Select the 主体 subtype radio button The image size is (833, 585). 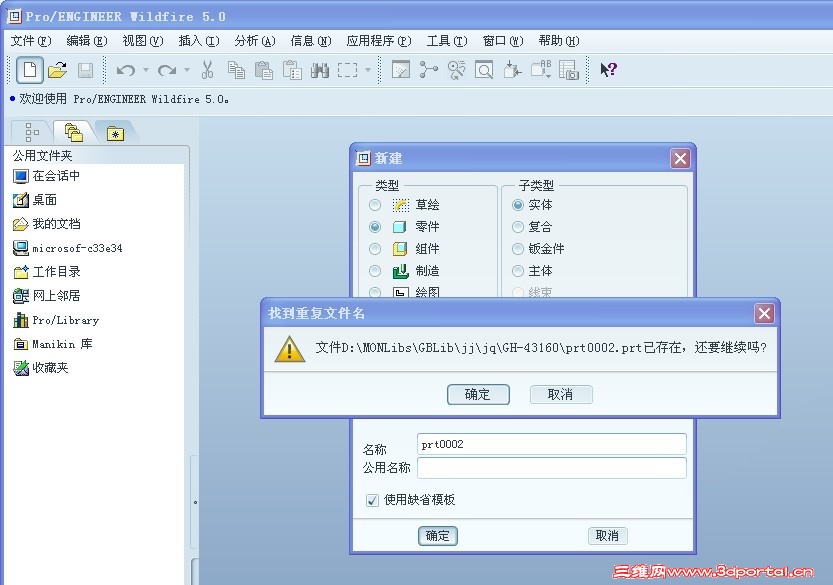pos(518,271)
